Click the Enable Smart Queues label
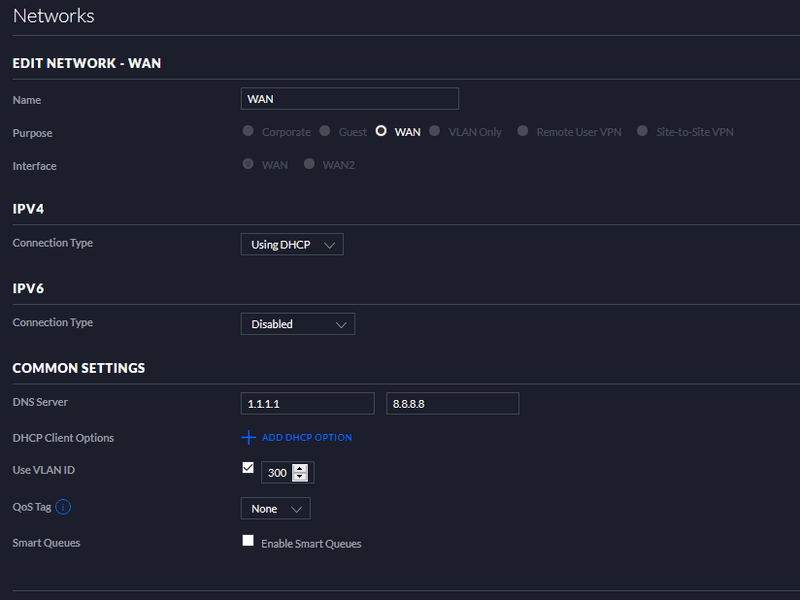 pyautogui.click(x=311, y=544)
